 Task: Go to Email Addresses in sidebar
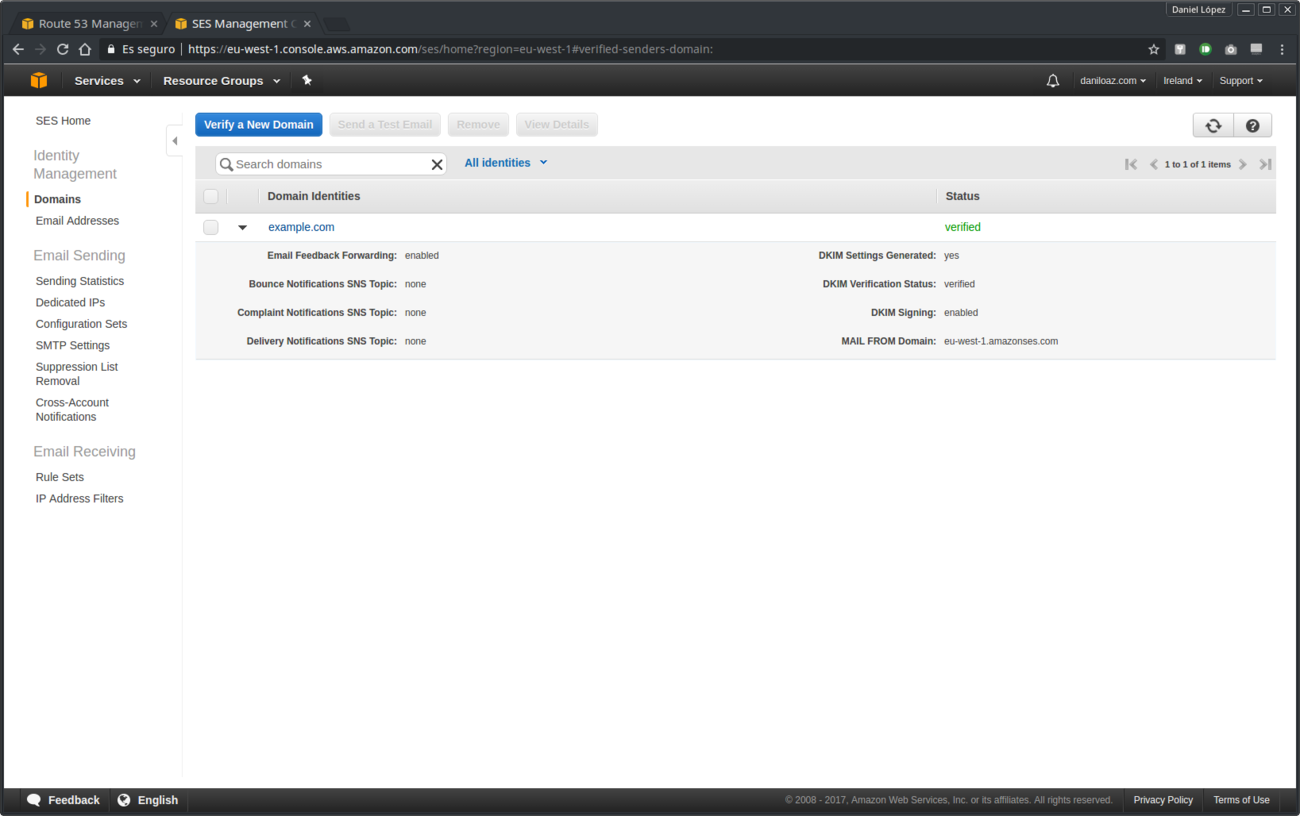(x=77, y=221)
